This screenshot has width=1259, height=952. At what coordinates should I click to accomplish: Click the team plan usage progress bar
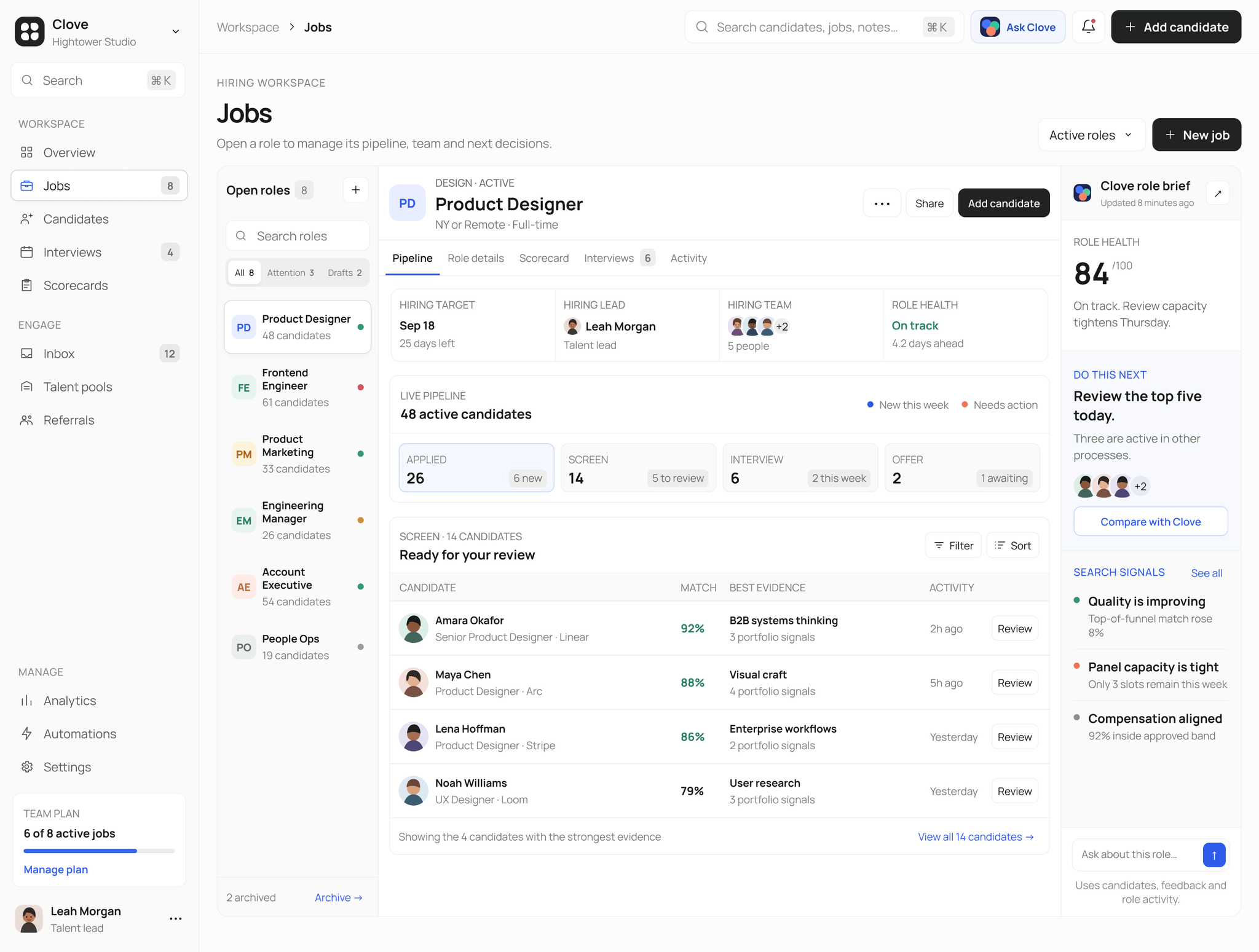click(x=99, y=851)
